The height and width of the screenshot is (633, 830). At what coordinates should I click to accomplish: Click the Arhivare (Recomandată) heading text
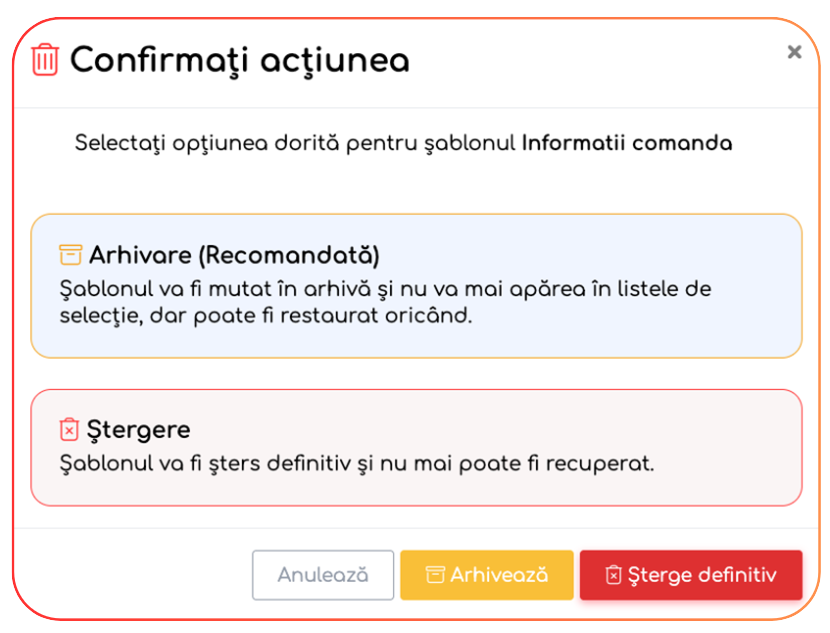pos(234,254)
